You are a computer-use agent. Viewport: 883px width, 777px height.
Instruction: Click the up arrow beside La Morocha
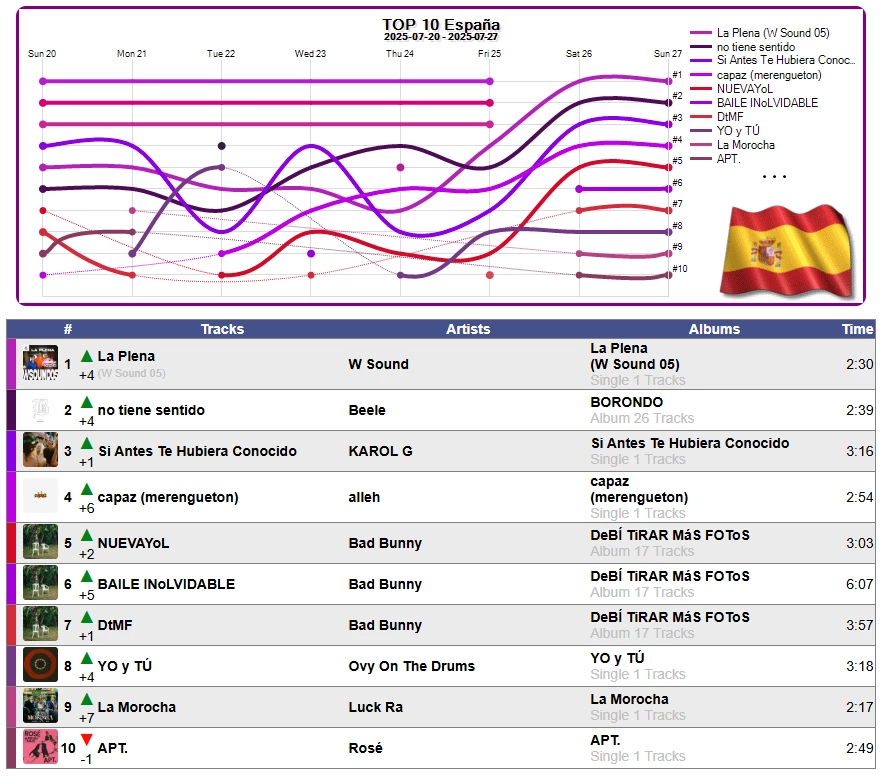(x=86, y=699)
